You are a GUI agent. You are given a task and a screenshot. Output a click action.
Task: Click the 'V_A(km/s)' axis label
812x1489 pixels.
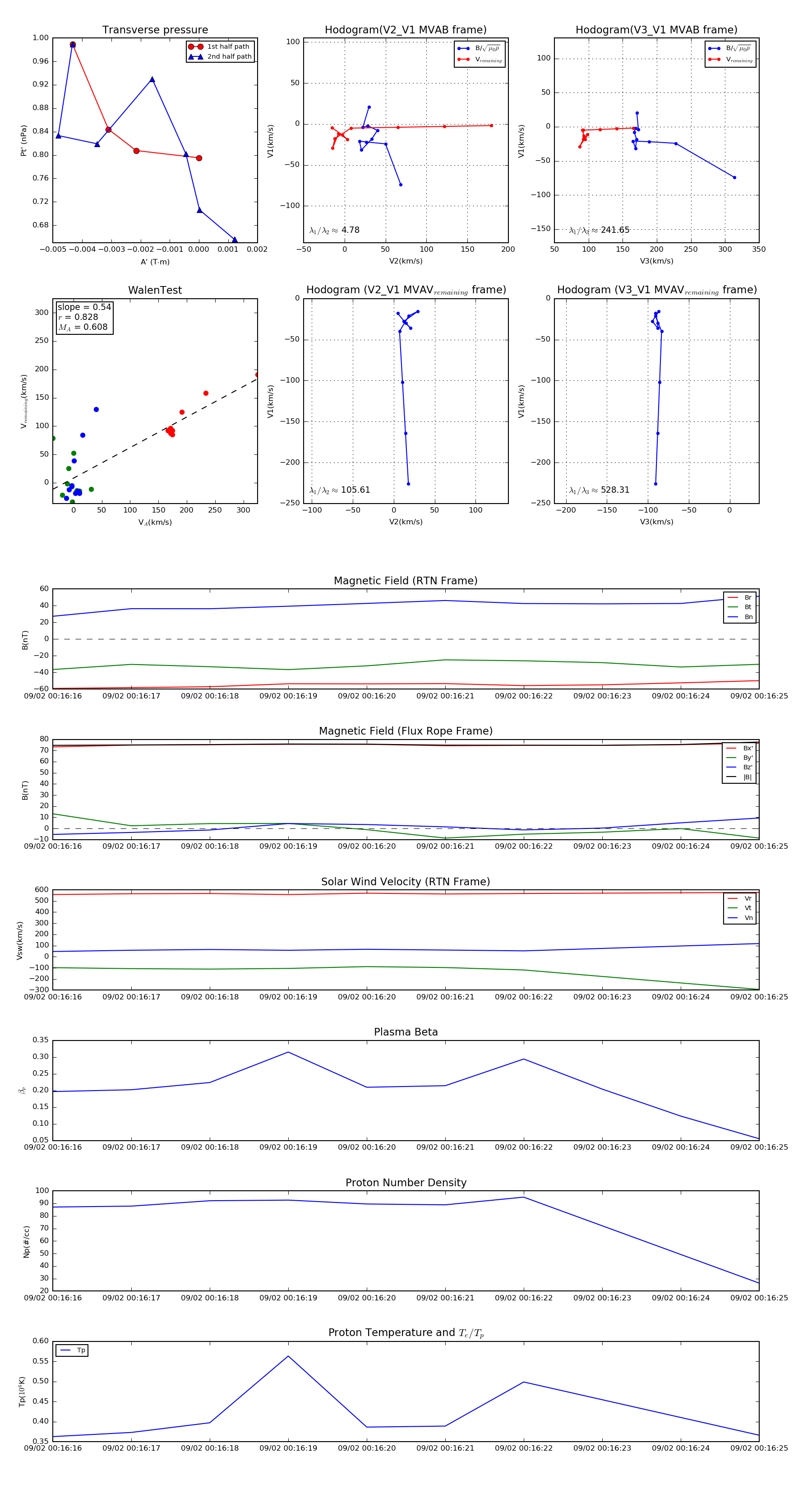point(155,522)
